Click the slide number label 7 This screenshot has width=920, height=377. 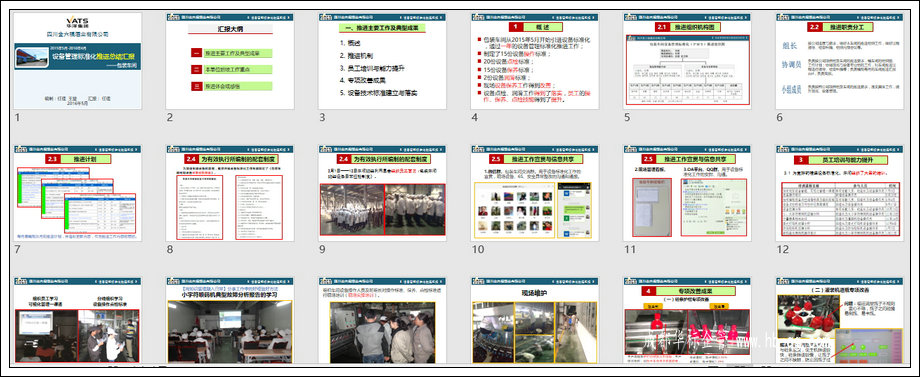[x=18, y=250]
